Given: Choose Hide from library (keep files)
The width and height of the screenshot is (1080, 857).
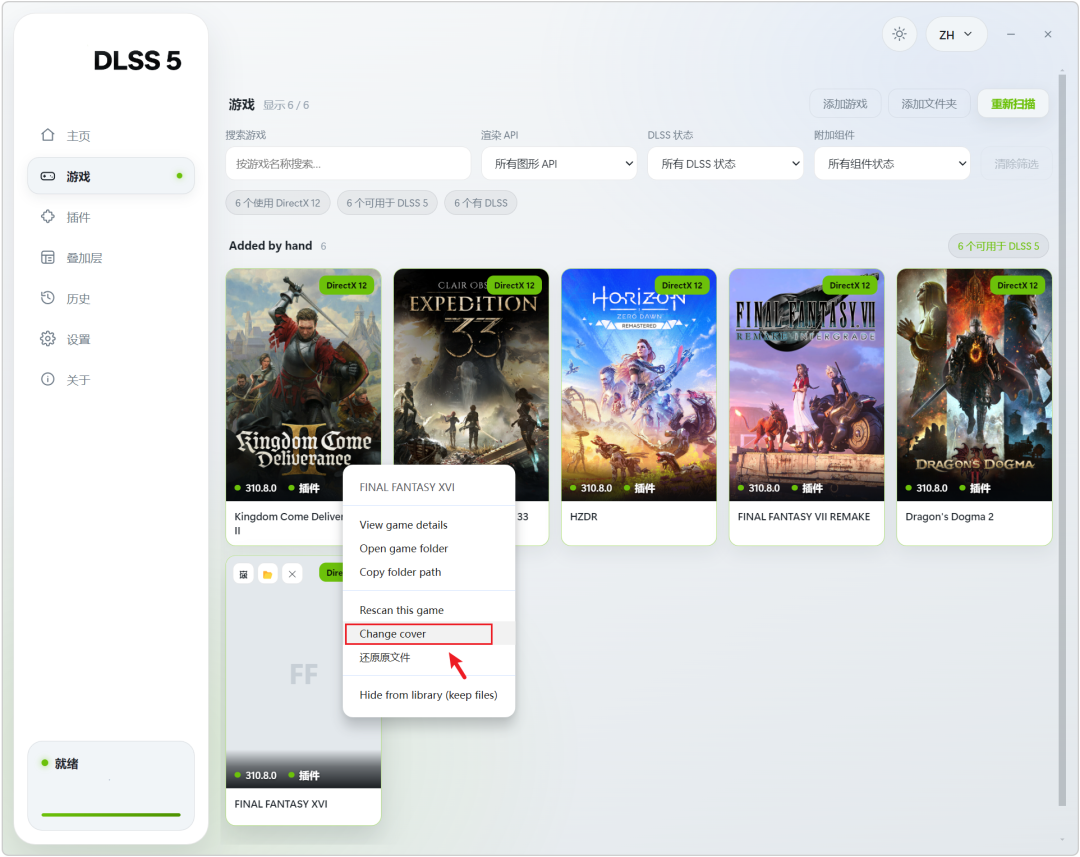Looking at the screenshot, I should click(x=428, y=695).
